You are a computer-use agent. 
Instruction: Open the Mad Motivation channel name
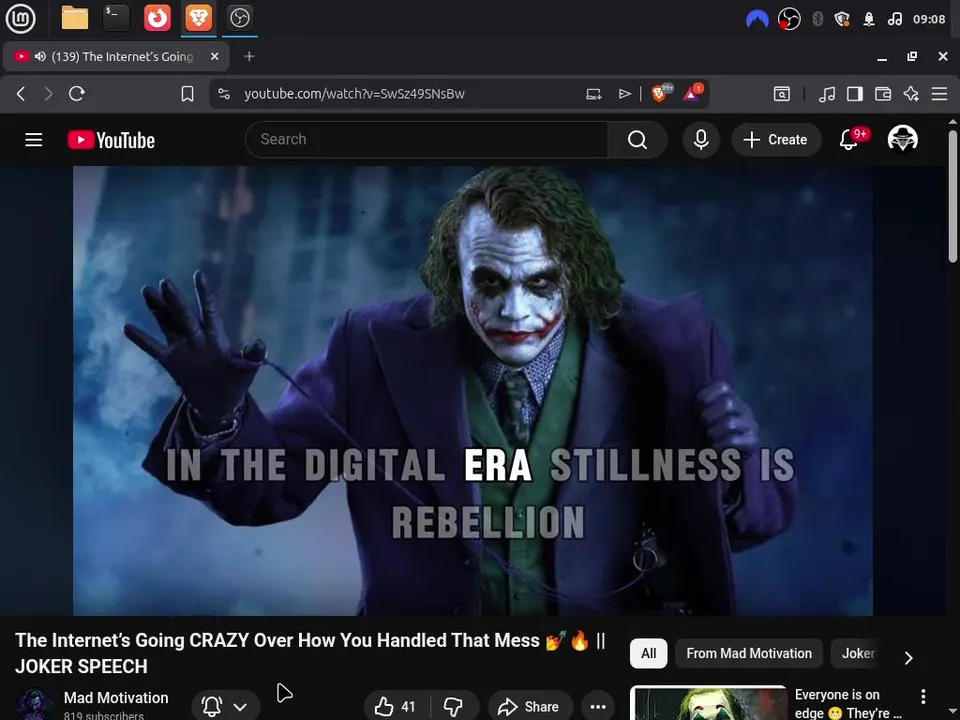(116, 697)
